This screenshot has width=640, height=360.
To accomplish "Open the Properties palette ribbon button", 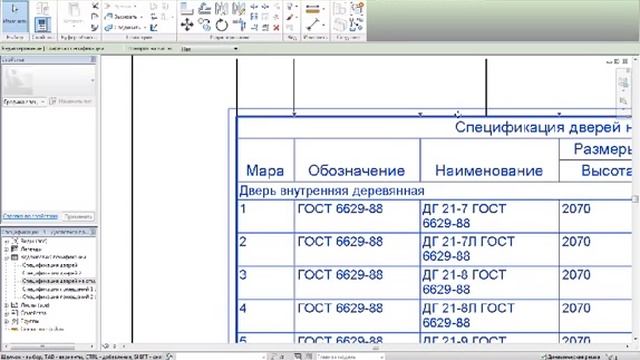I will click(x=42, y=24).
